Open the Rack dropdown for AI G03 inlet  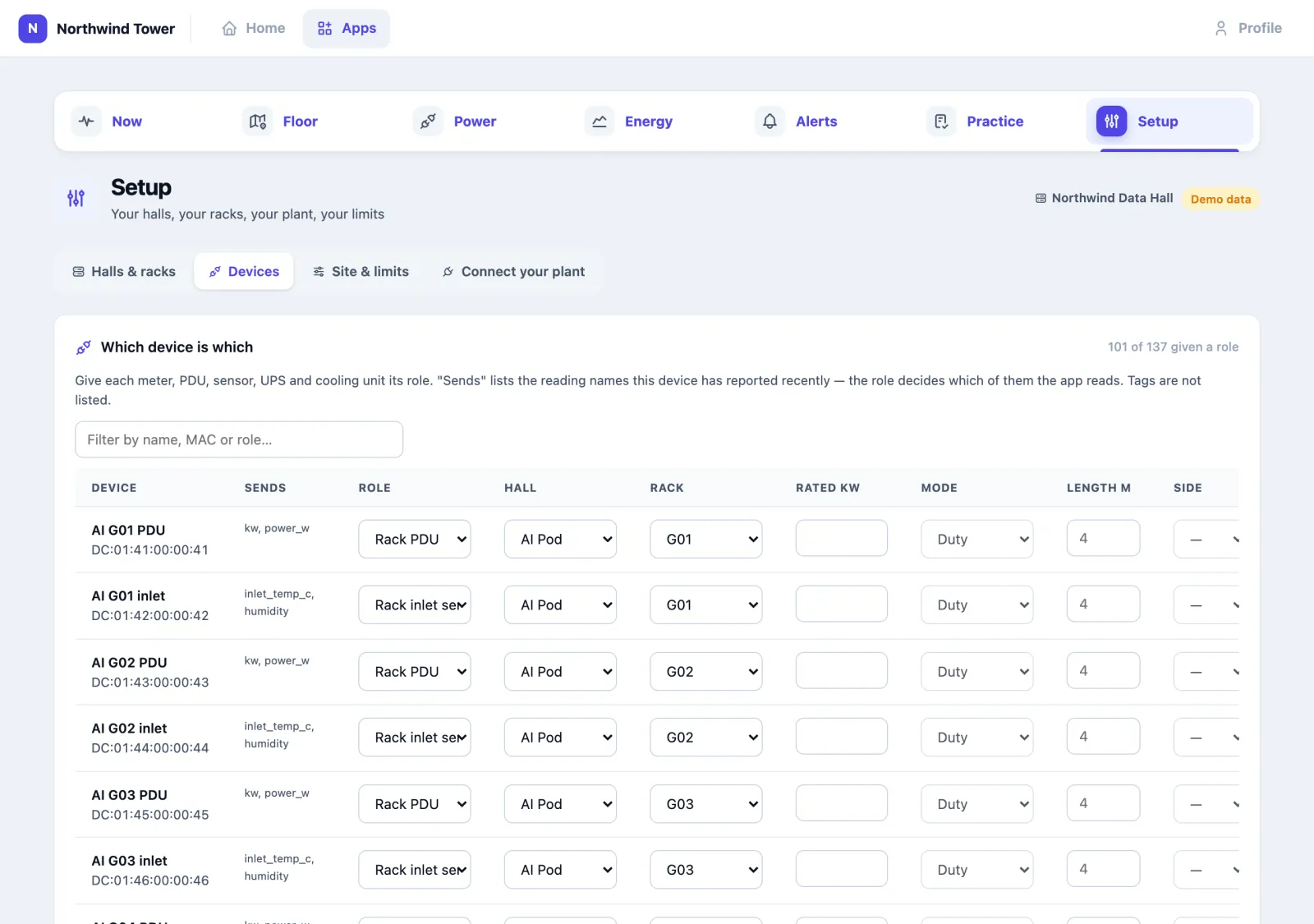click(x=706, y=870)
